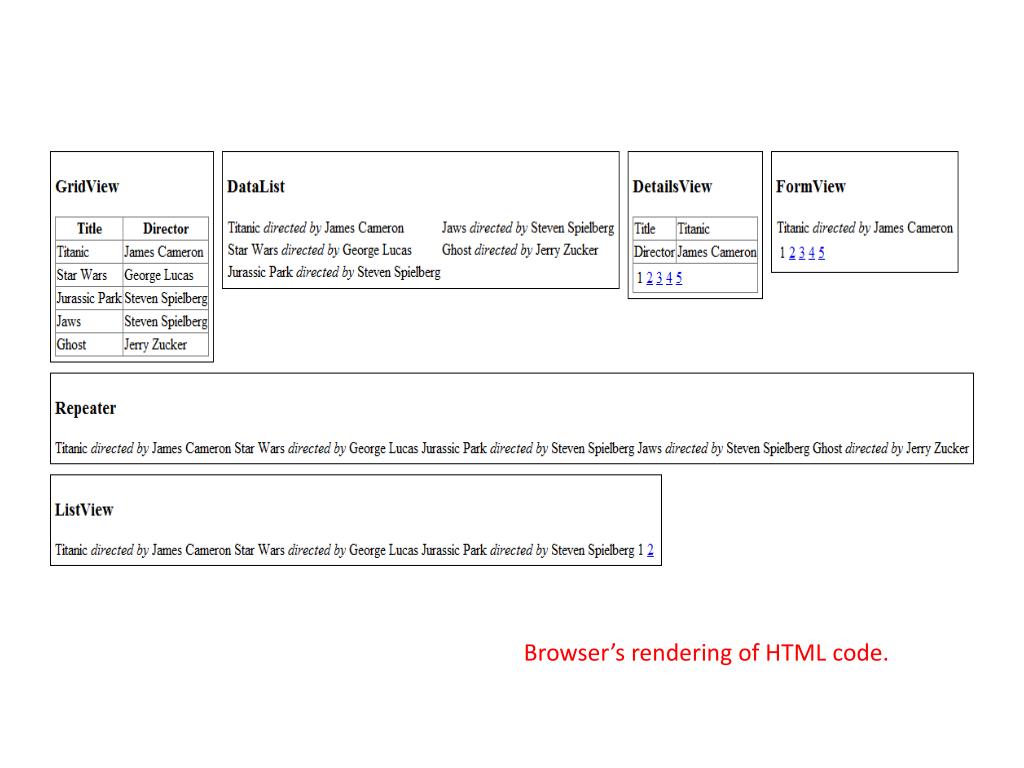Click the Title label cell in DetailsView
Image resolution: width=1024 pixels, height=768 pixels.
[x=654, y=229]
